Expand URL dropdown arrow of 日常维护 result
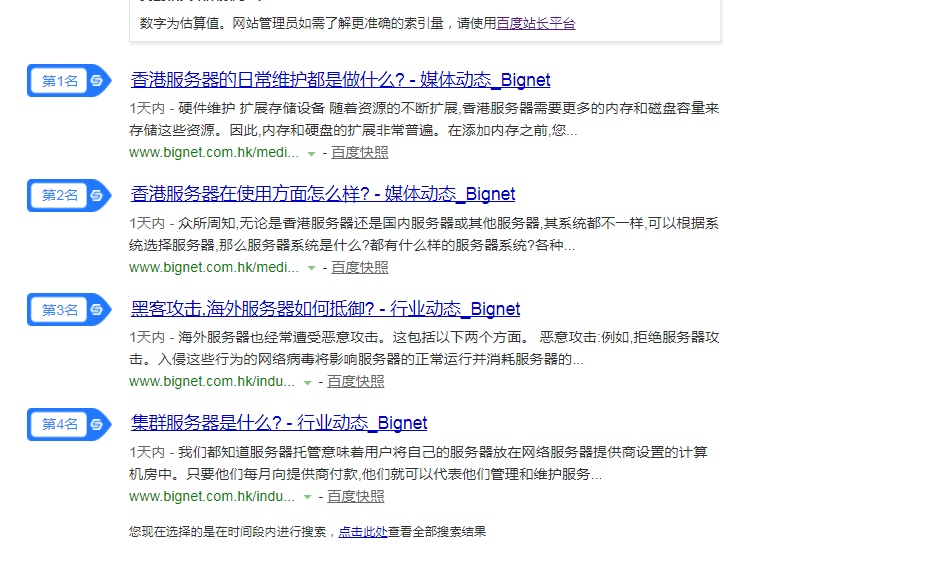 click(x=311, y=154)
